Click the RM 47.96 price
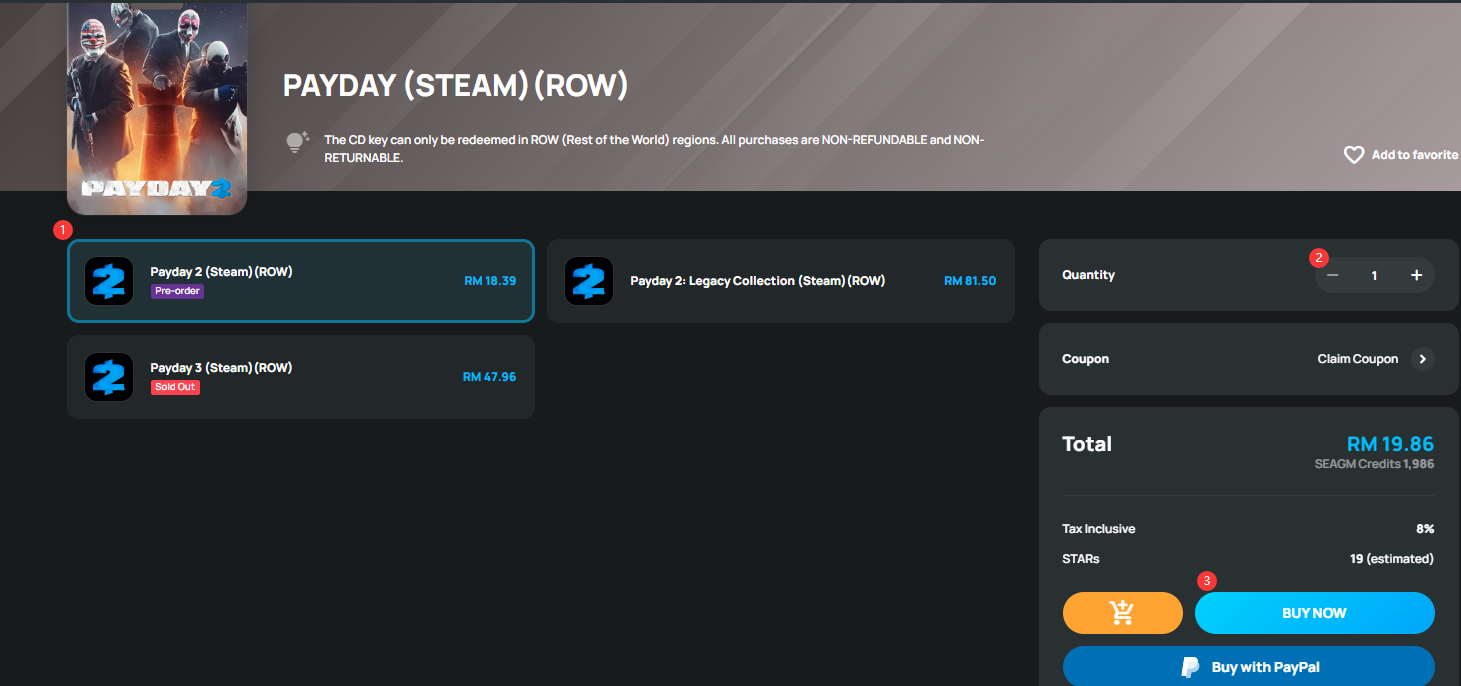This screenshot has height=686, width=1461. (490, 377)
